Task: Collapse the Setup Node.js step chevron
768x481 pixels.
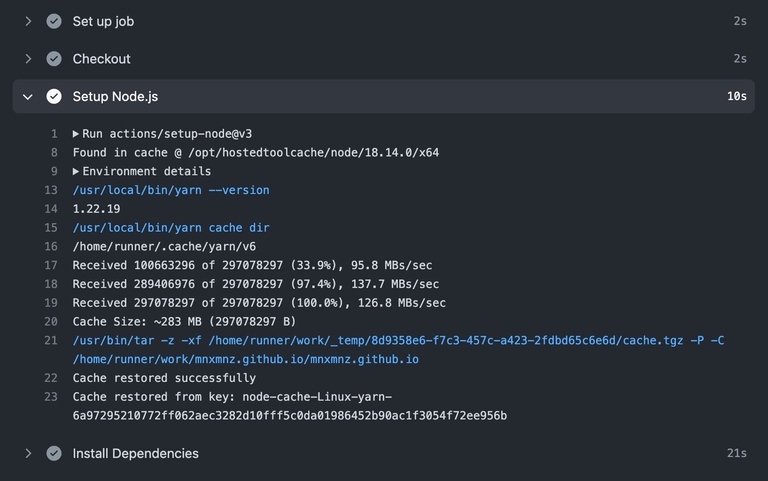Action: (28, 97)
